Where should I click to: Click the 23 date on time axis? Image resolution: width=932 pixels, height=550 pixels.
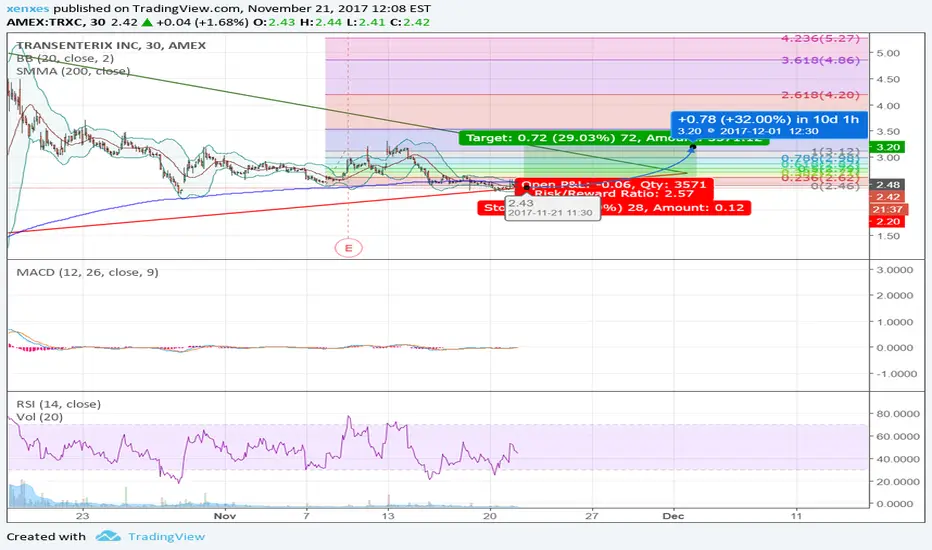(83, 516)
